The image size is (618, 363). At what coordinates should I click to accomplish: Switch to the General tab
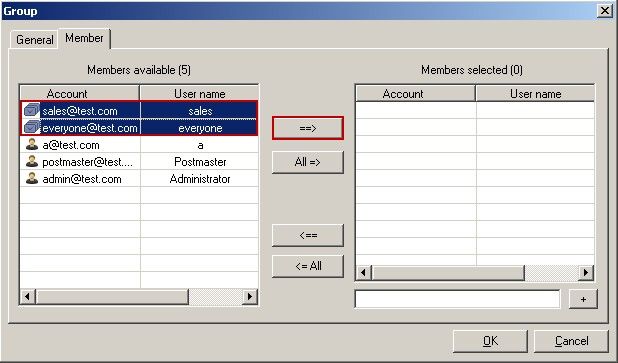[x=35, y=40]
